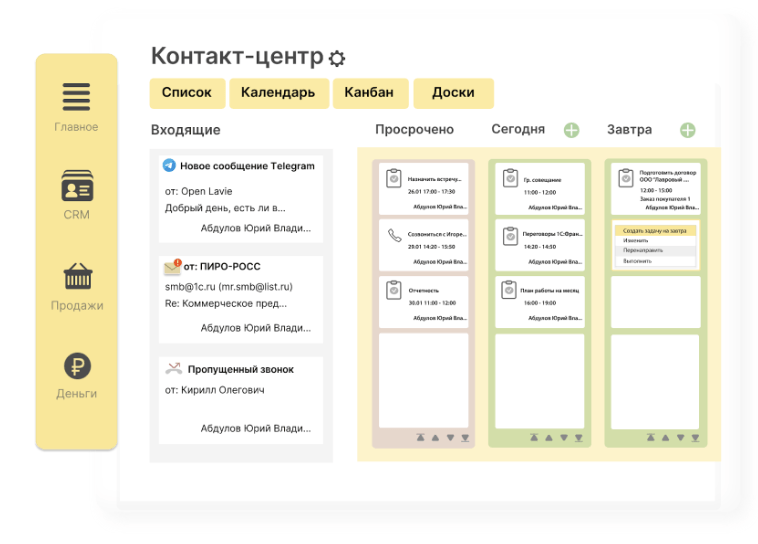758x544 pixels.
Task: Click CRM label in sidebar
Action: (x=76, y=215)
